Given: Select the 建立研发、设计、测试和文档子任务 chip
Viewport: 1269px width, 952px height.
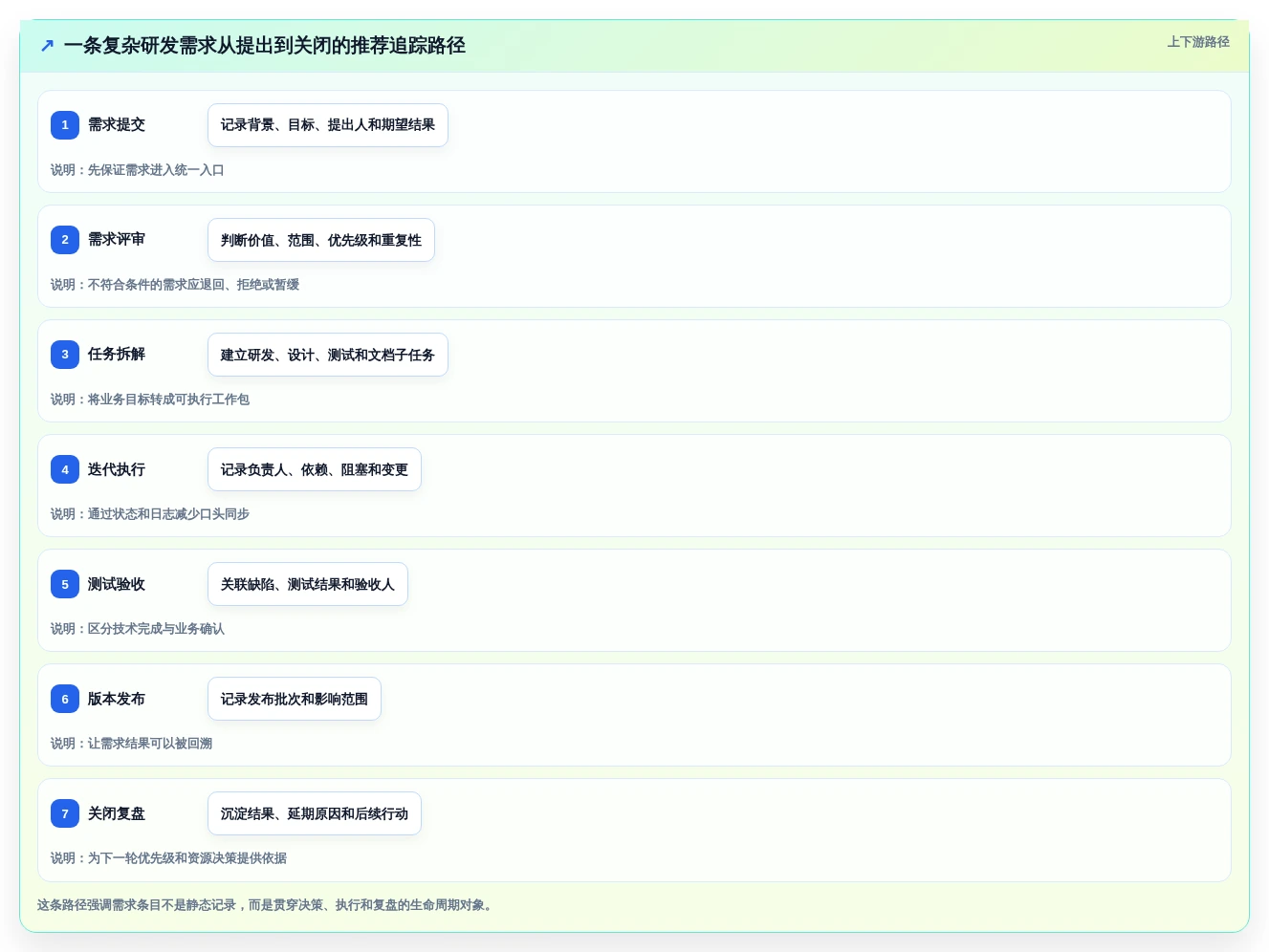Looking at the screenshot, I should [328, 355].
